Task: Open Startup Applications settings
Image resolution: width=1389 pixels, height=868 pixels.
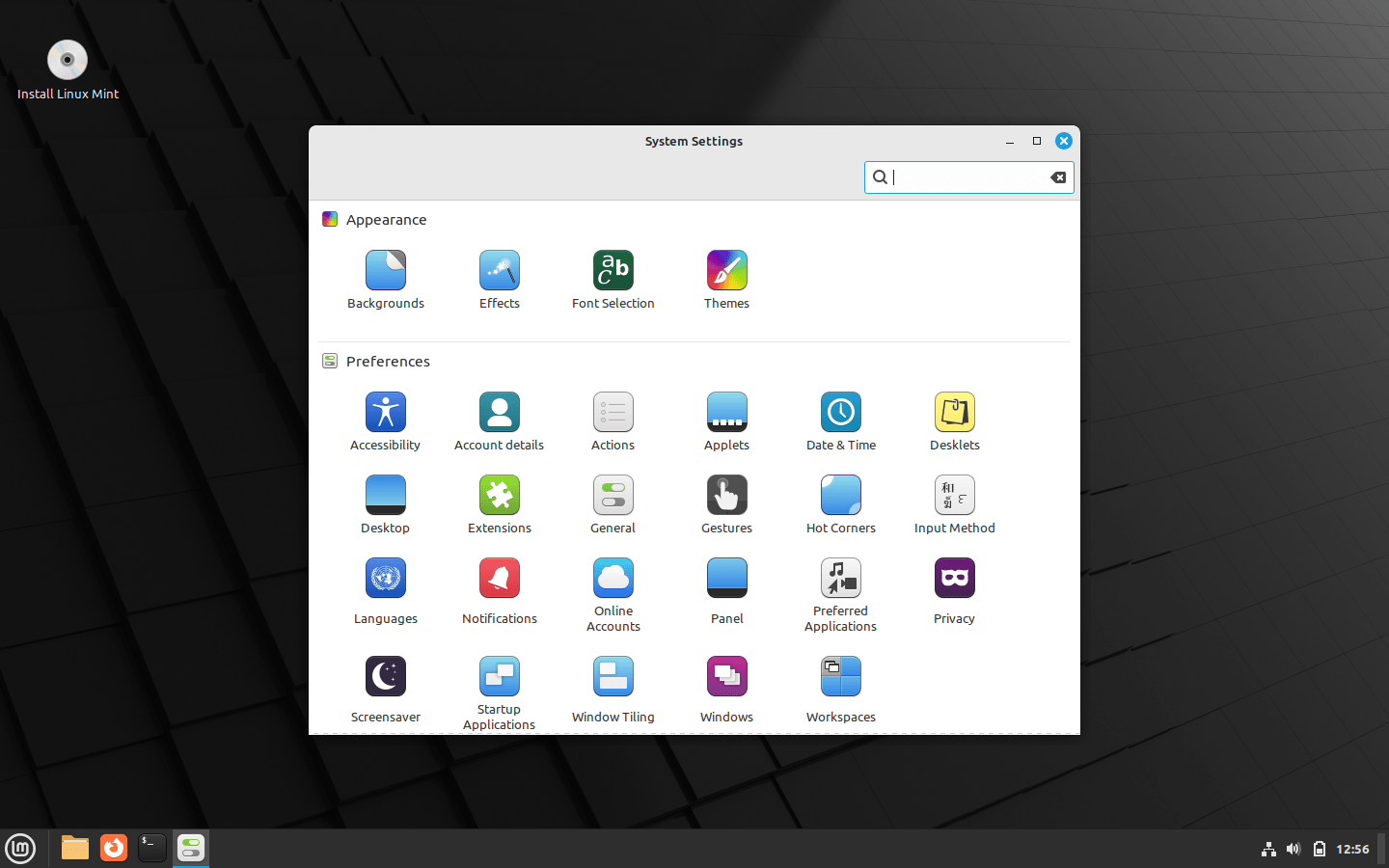Action: 499,685
